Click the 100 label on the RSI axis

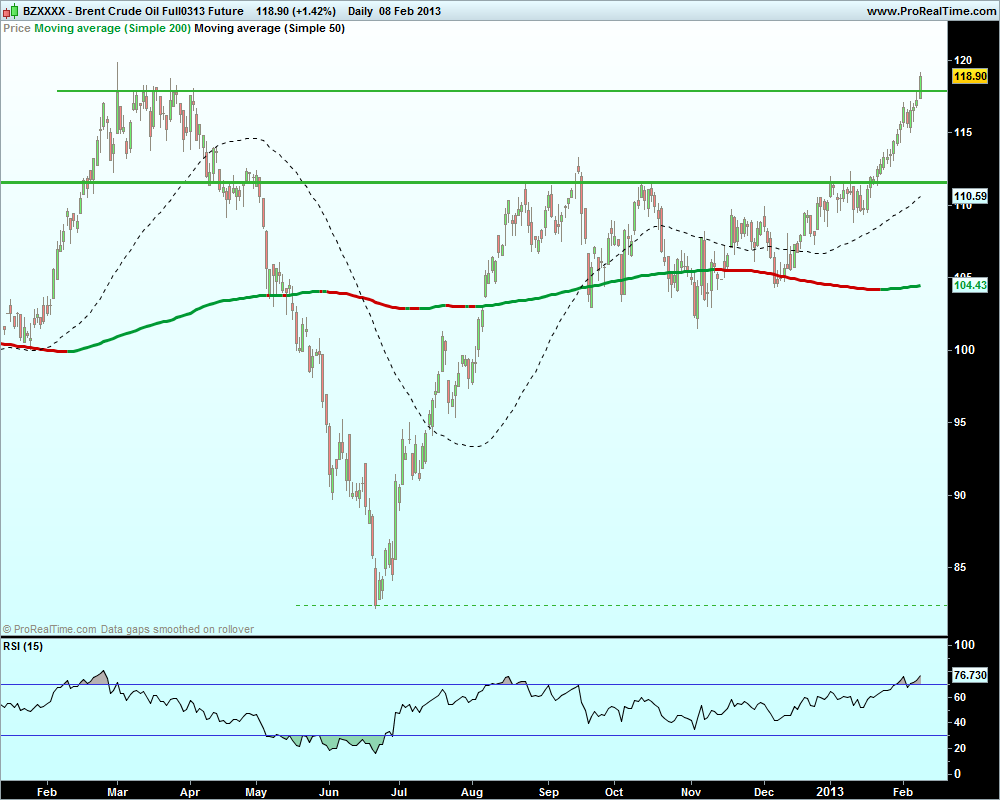tap(964, 645)
